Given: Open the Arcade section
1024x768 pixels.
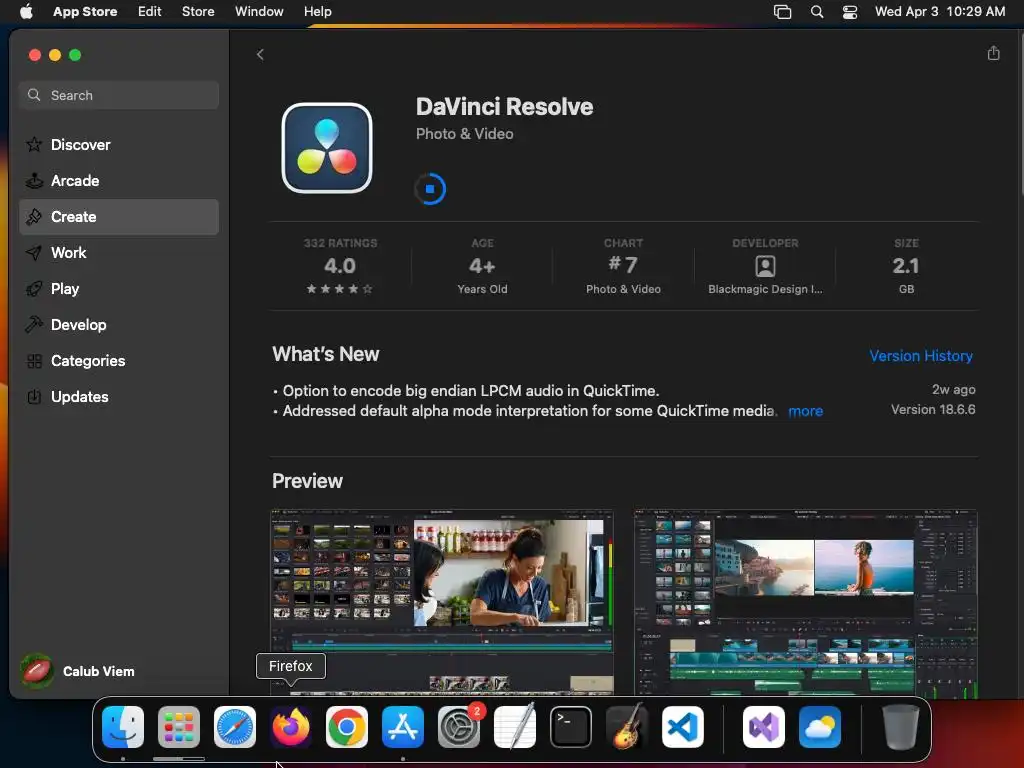Looking at the screenshot, I should tap(119, 180).
